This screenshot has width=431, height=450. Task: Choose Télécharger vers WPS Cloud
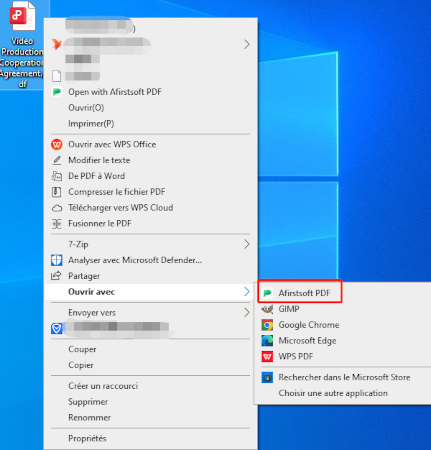click(x=150, y=208)
